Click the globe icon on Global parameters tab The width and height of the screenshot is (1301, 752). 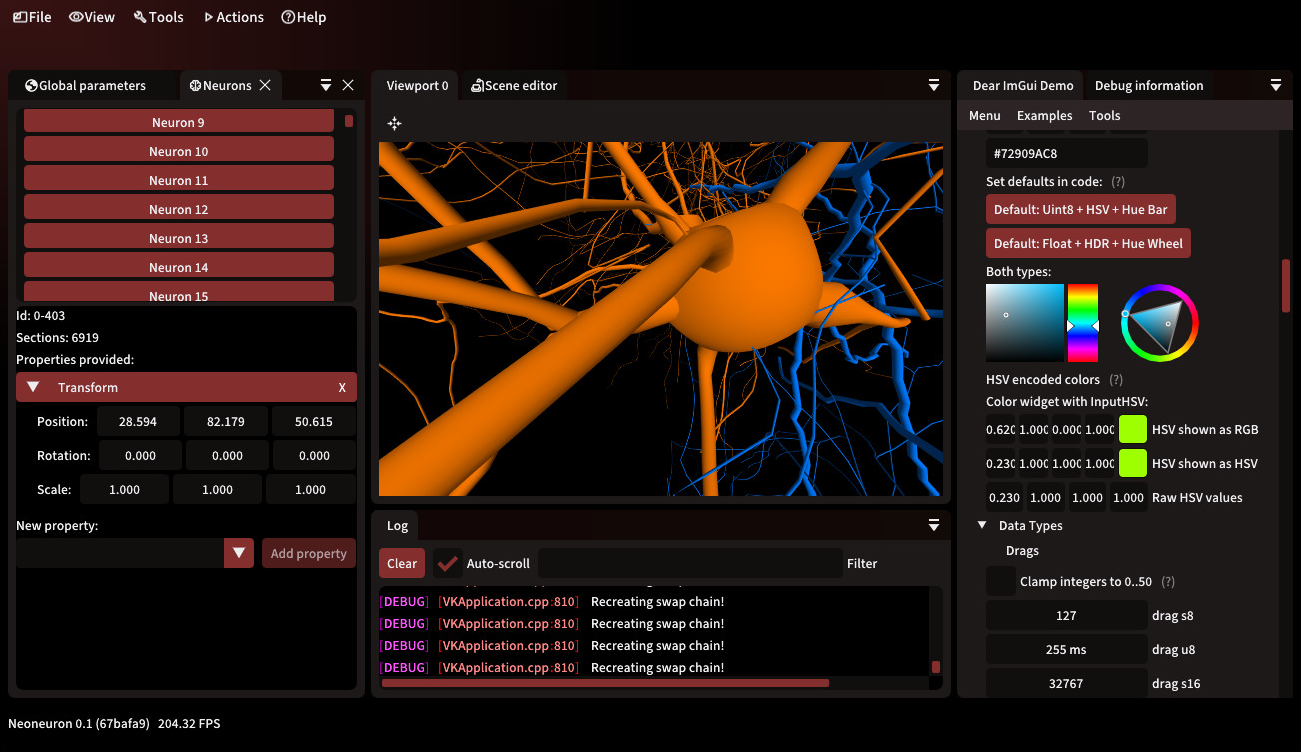coord(30,85)
